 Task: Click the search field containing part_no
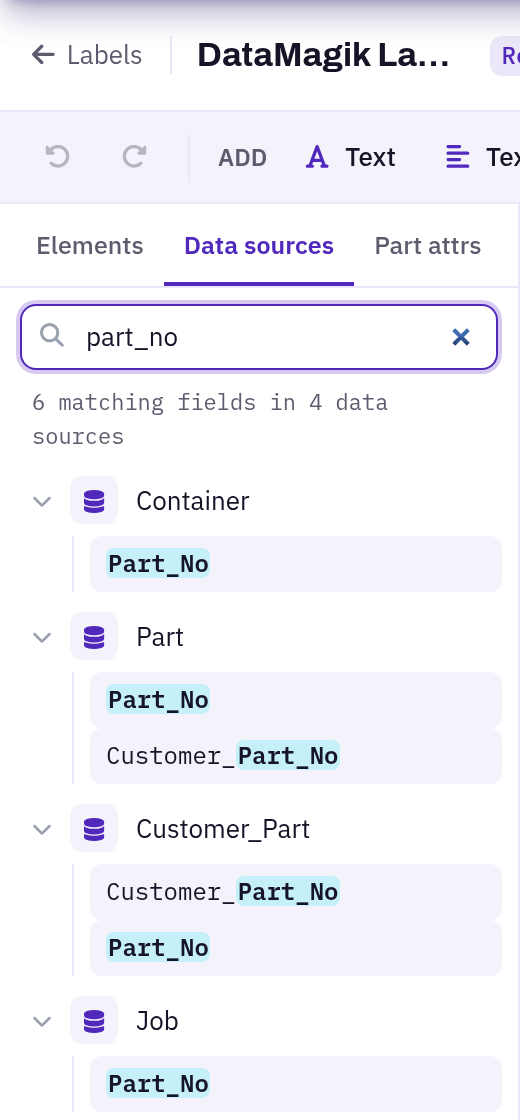click(x=259, y=337)
